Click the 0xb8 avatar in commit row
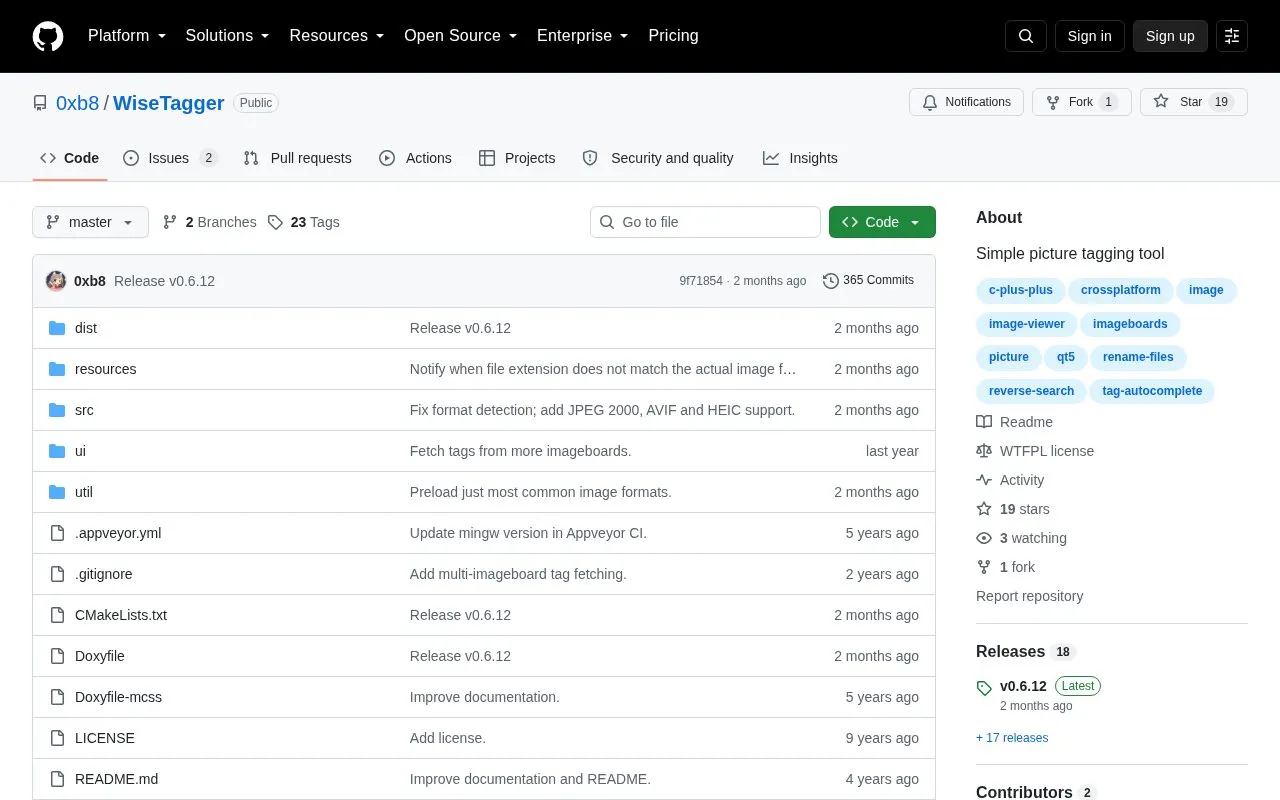1280x800 pixels. pos(56,281)
